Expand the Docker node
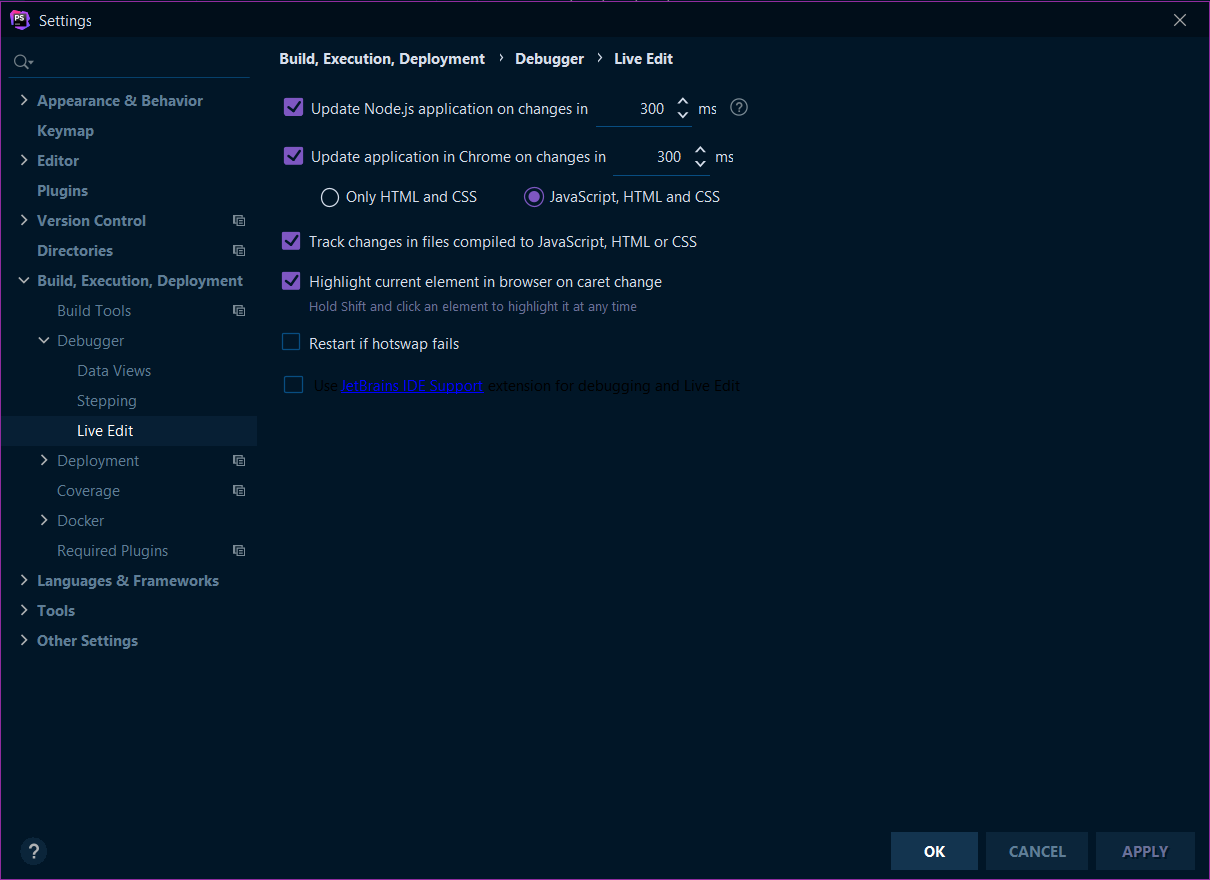 pyautogui.click(x=44, y=520)
